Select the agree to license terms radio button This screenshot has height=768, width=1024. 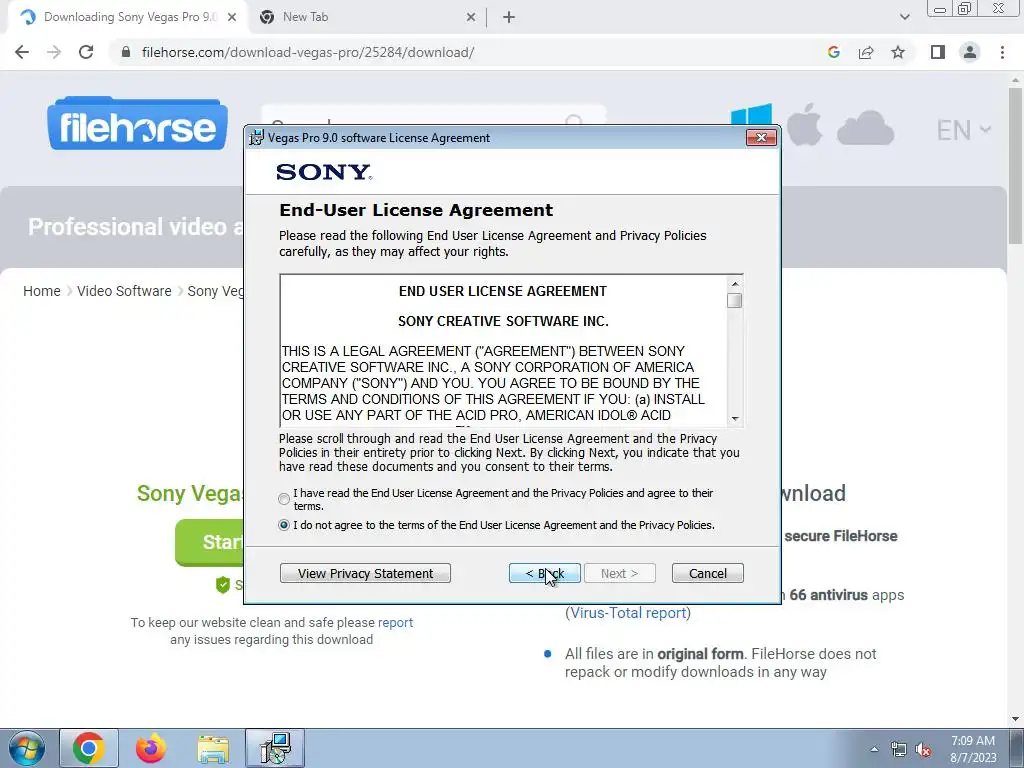[283, 500]
